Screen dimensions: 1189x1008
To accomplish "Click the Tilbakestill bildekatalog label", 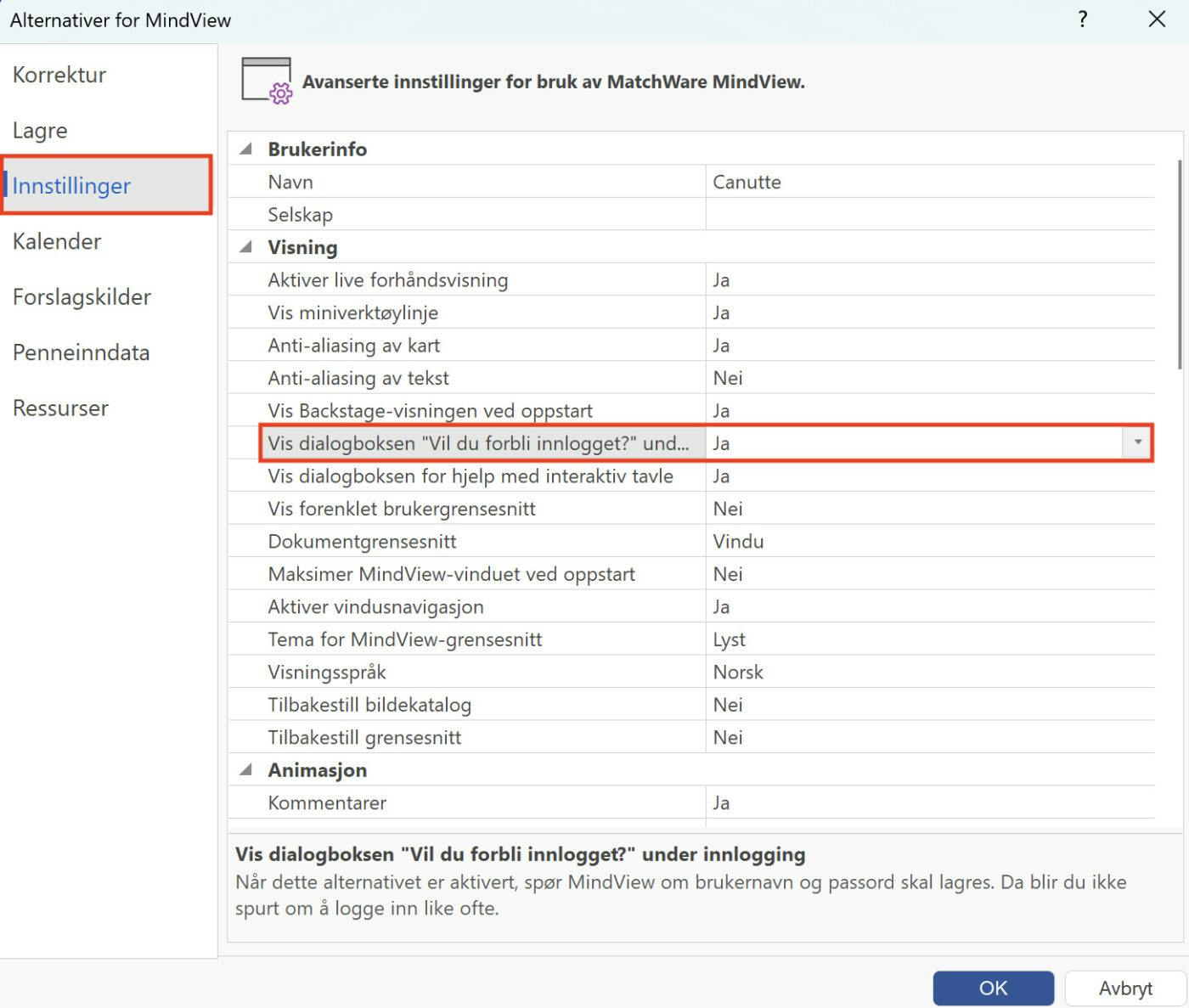I will pyautogui.click(x=369, y=705).
